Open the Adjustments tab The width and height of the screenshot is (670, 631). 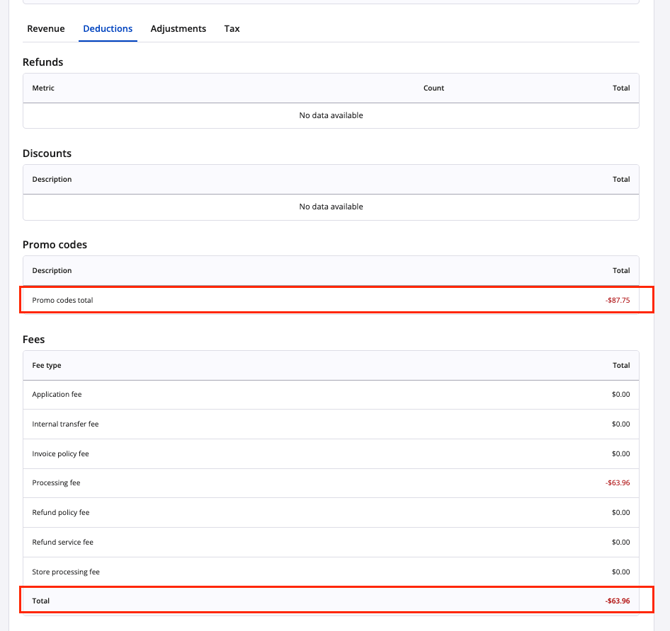[178, 29]
